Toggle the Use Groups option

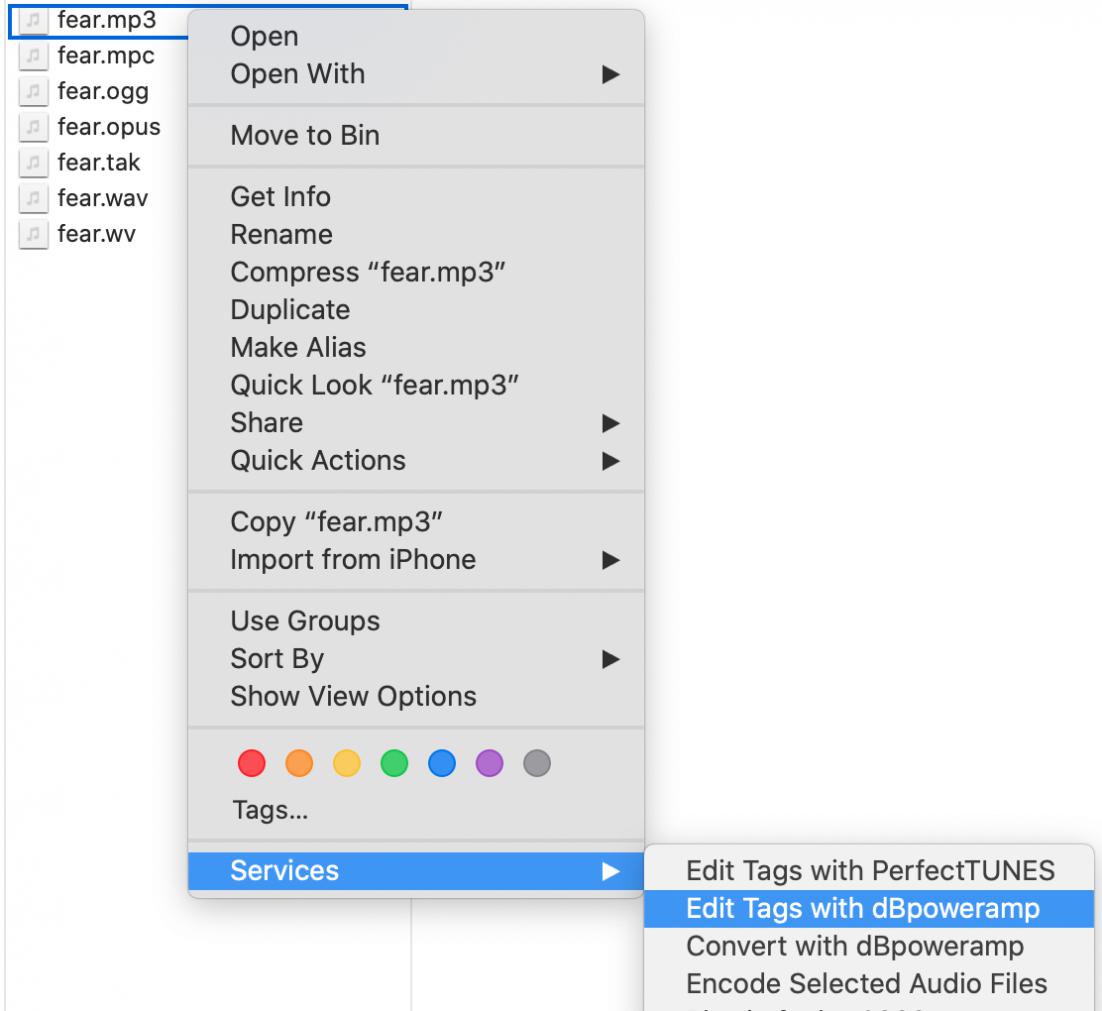point(305,621)
